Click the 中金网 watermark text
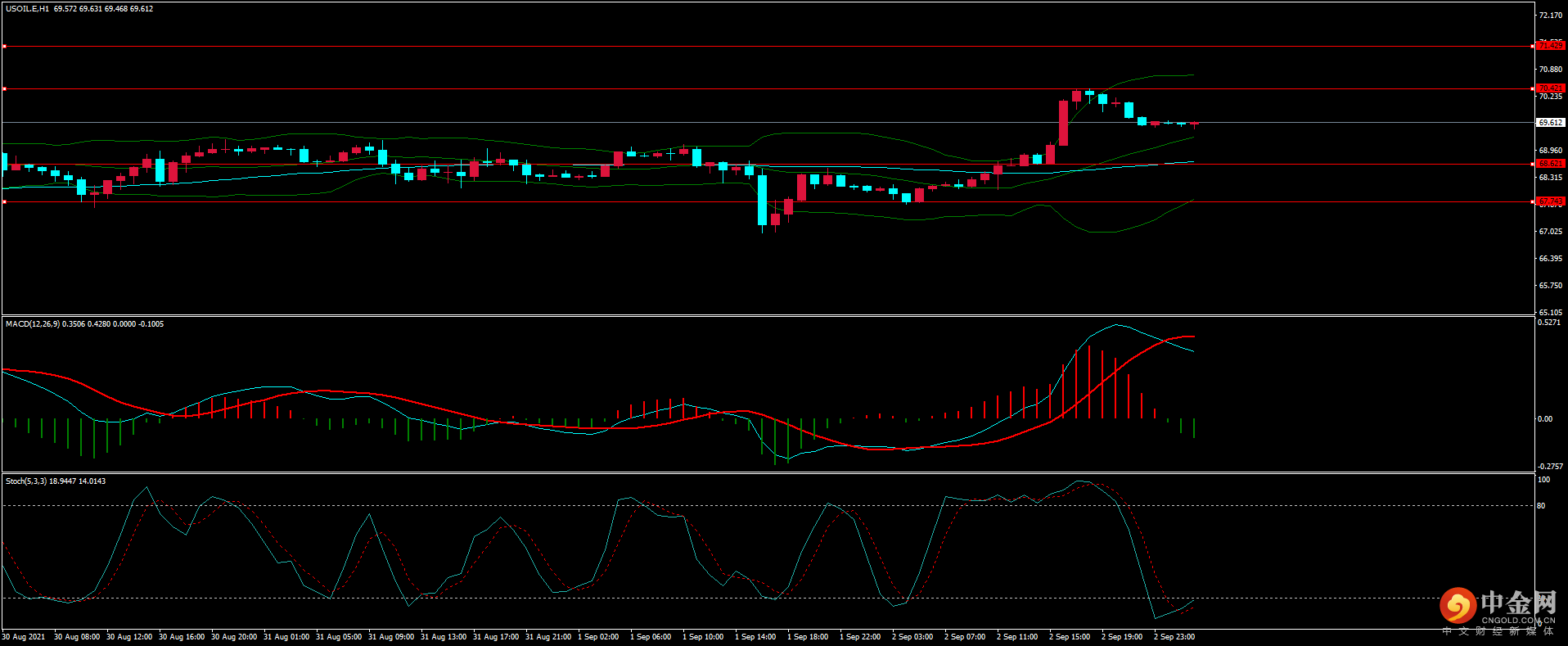The image size is (1568, 646). coord(1518,603)
